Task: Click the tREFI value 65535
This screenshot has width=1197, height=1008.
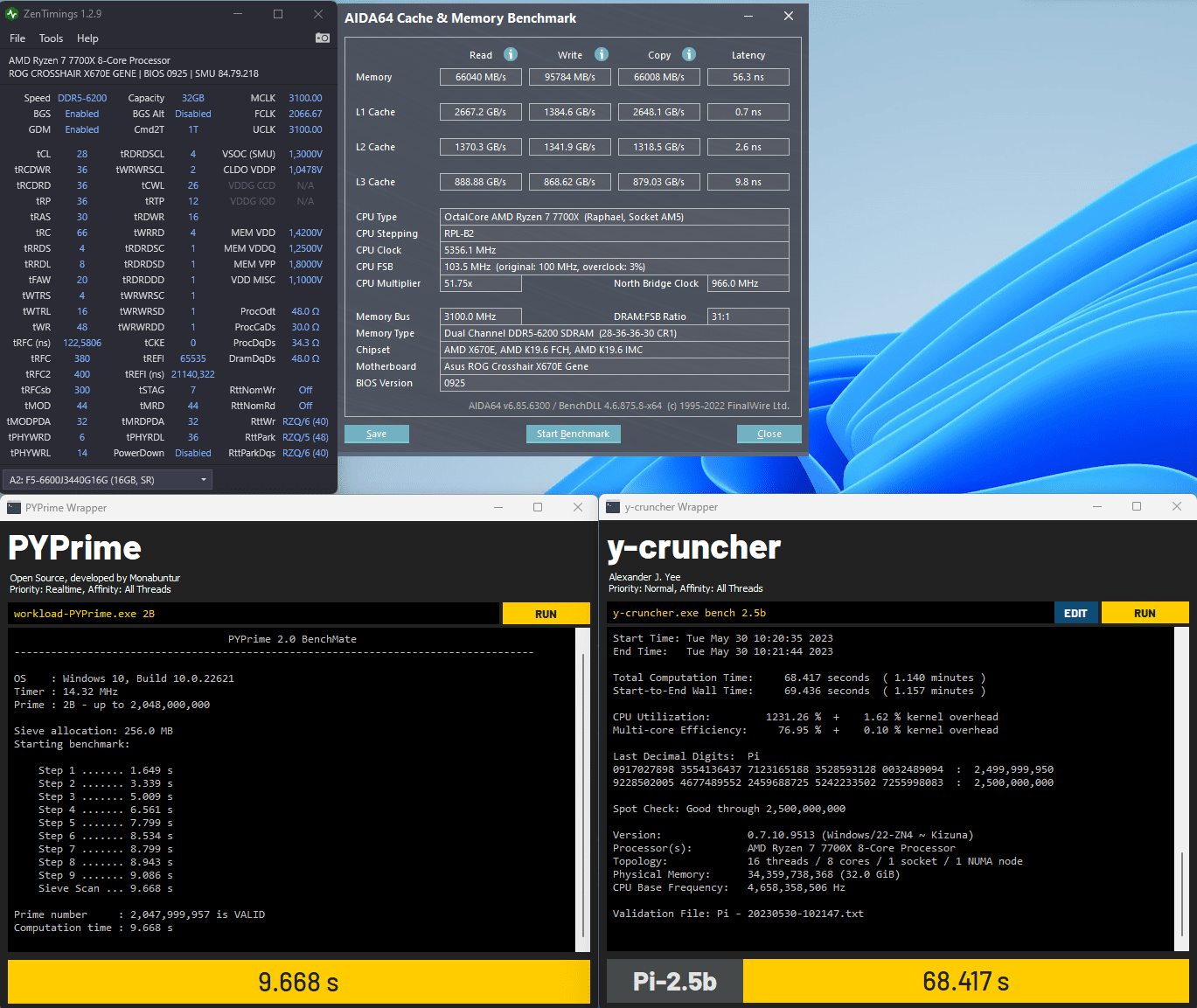Action: 193,358
